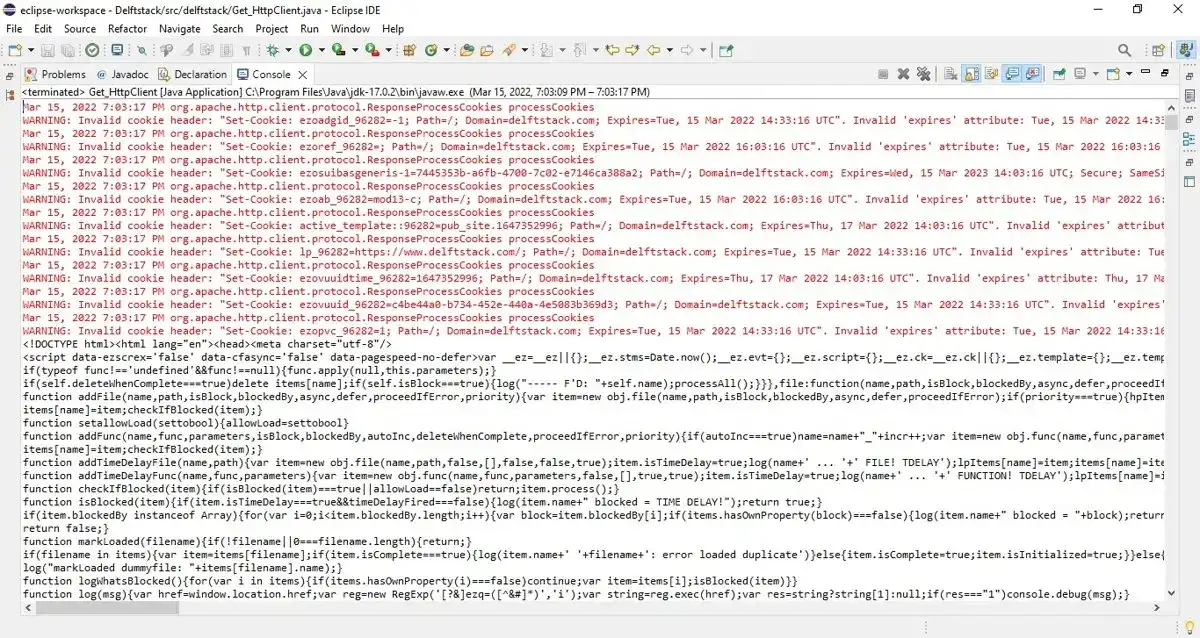The height and width of the screenshot is (638, 1200).
Task: Click the magnifier Search access icon
Action: tap(1124, 50)
